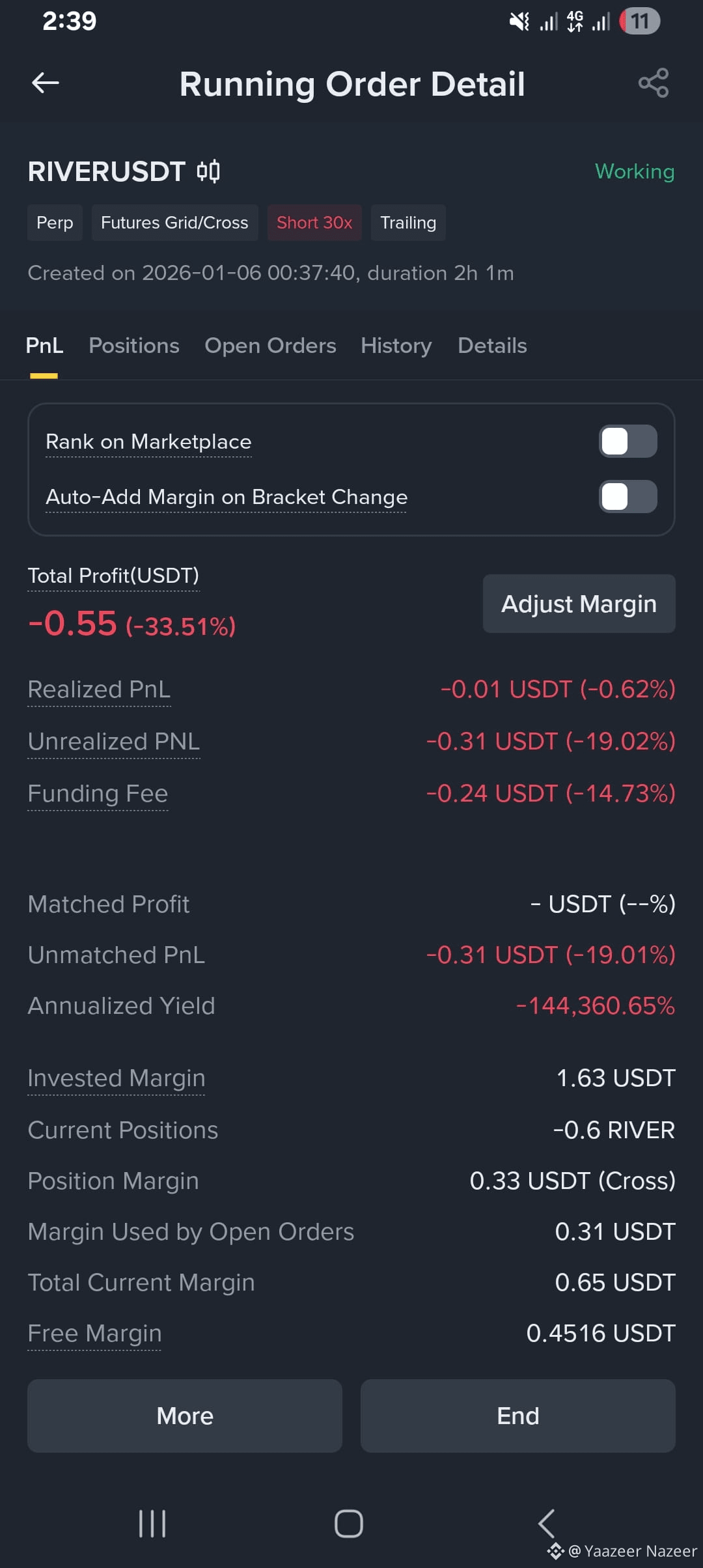Tap the Invested Margin underlined label

tap(117, 1078)
